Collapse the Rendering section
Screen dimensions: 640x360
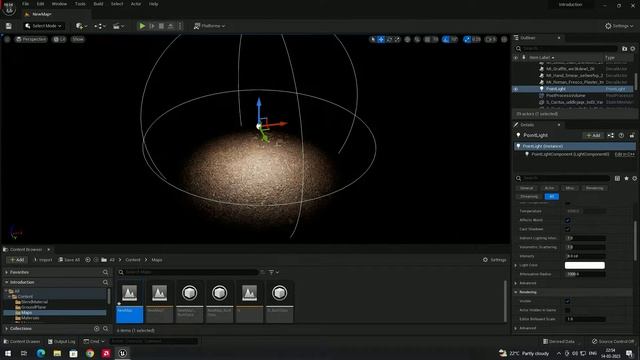pyautogui.click(x=516, y=292)
